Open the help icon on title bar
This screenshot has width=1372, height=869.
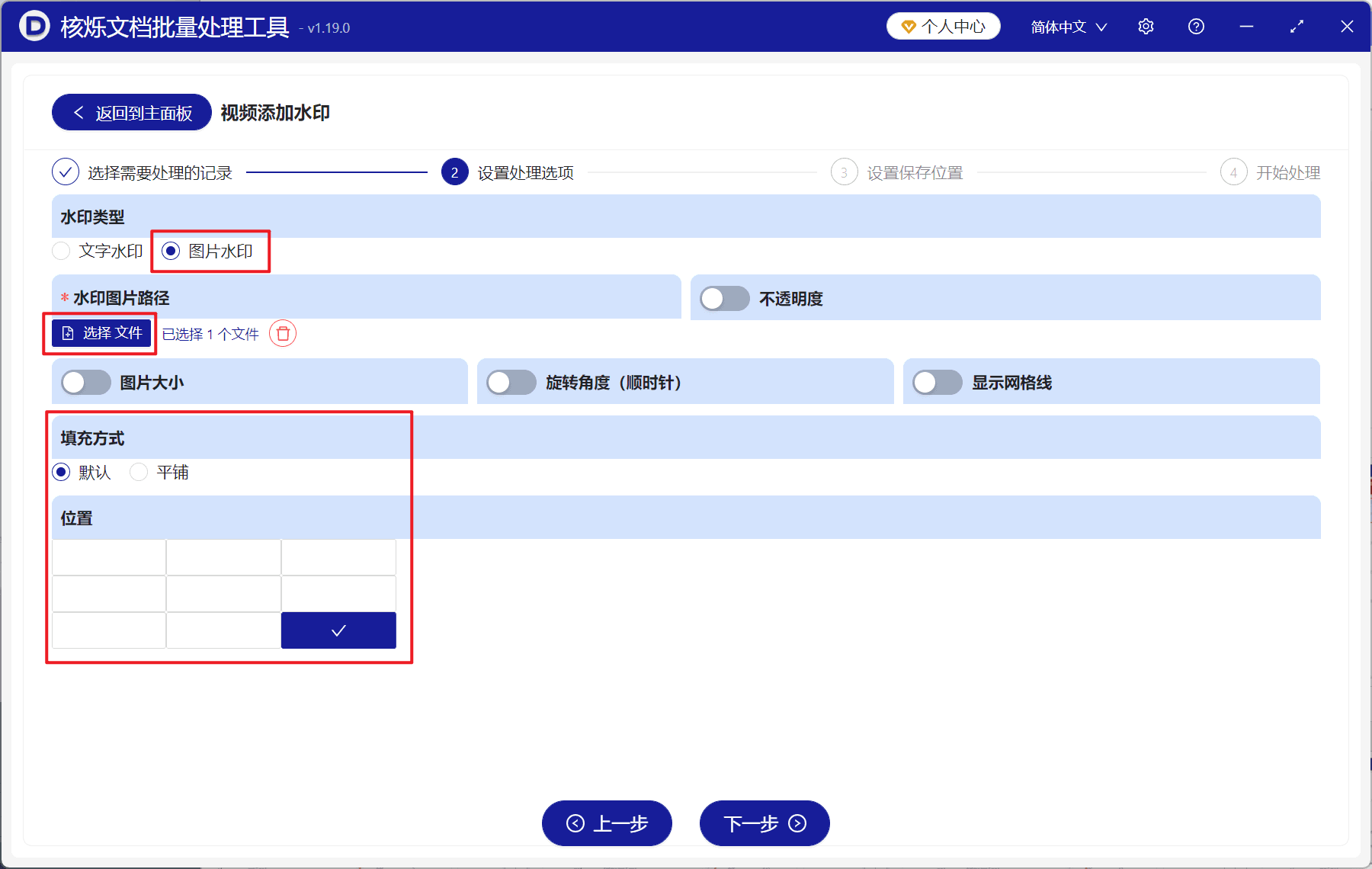tap(1196, 26)
